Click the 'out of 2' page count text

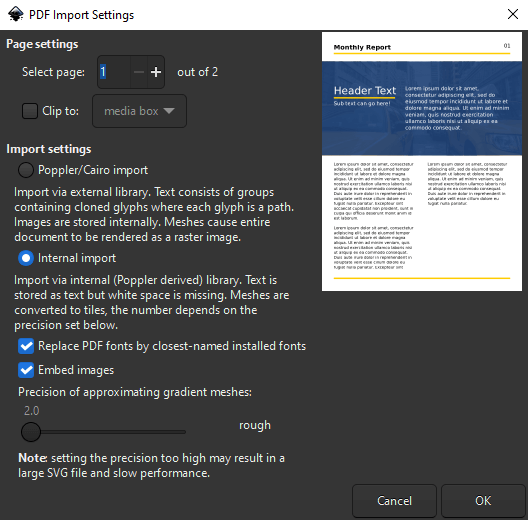tap(198, 72)
